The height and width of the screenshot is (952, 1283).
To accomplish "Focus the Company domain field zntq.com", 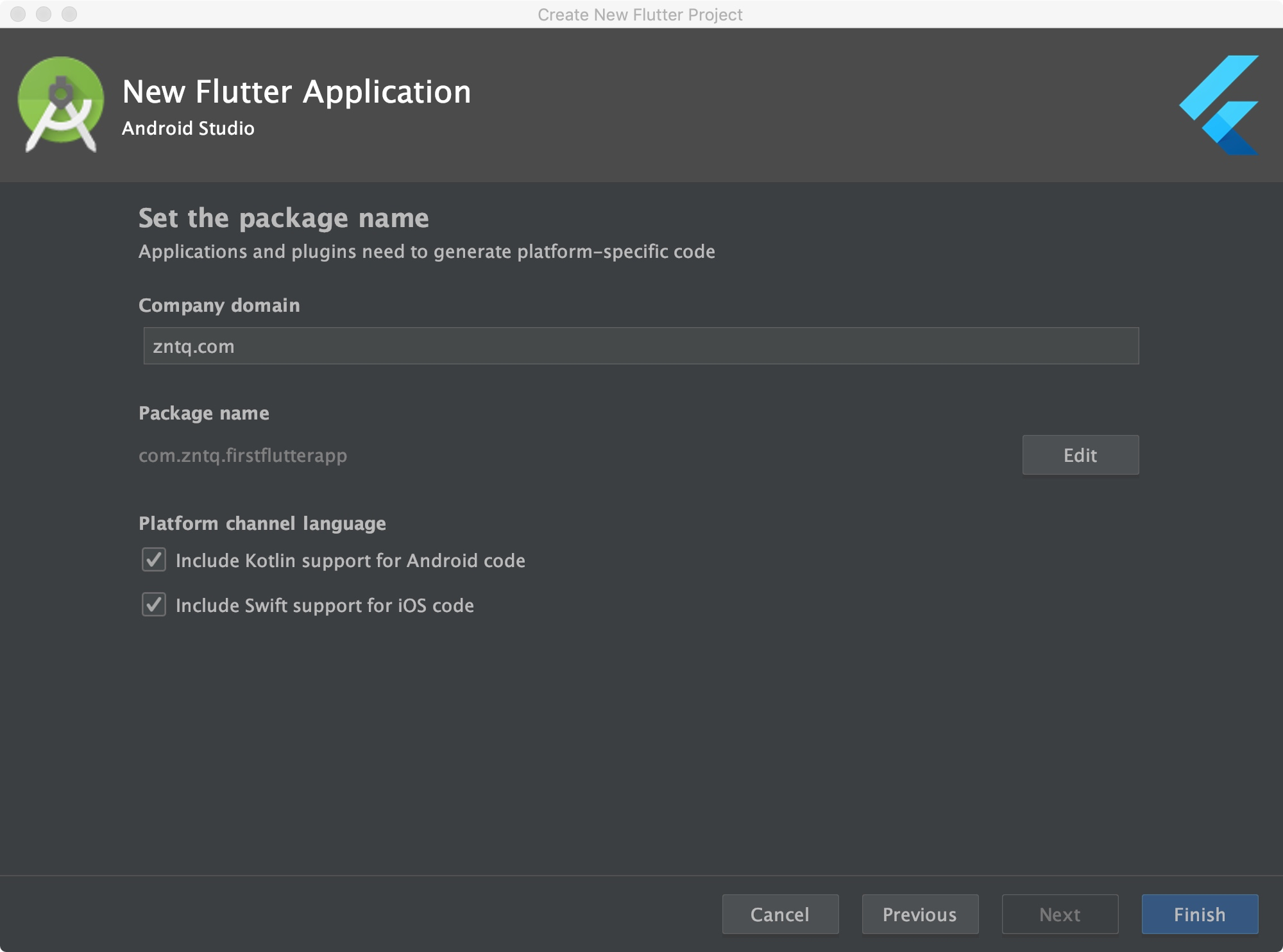I will pyautogui.click(x=641, y=346).
